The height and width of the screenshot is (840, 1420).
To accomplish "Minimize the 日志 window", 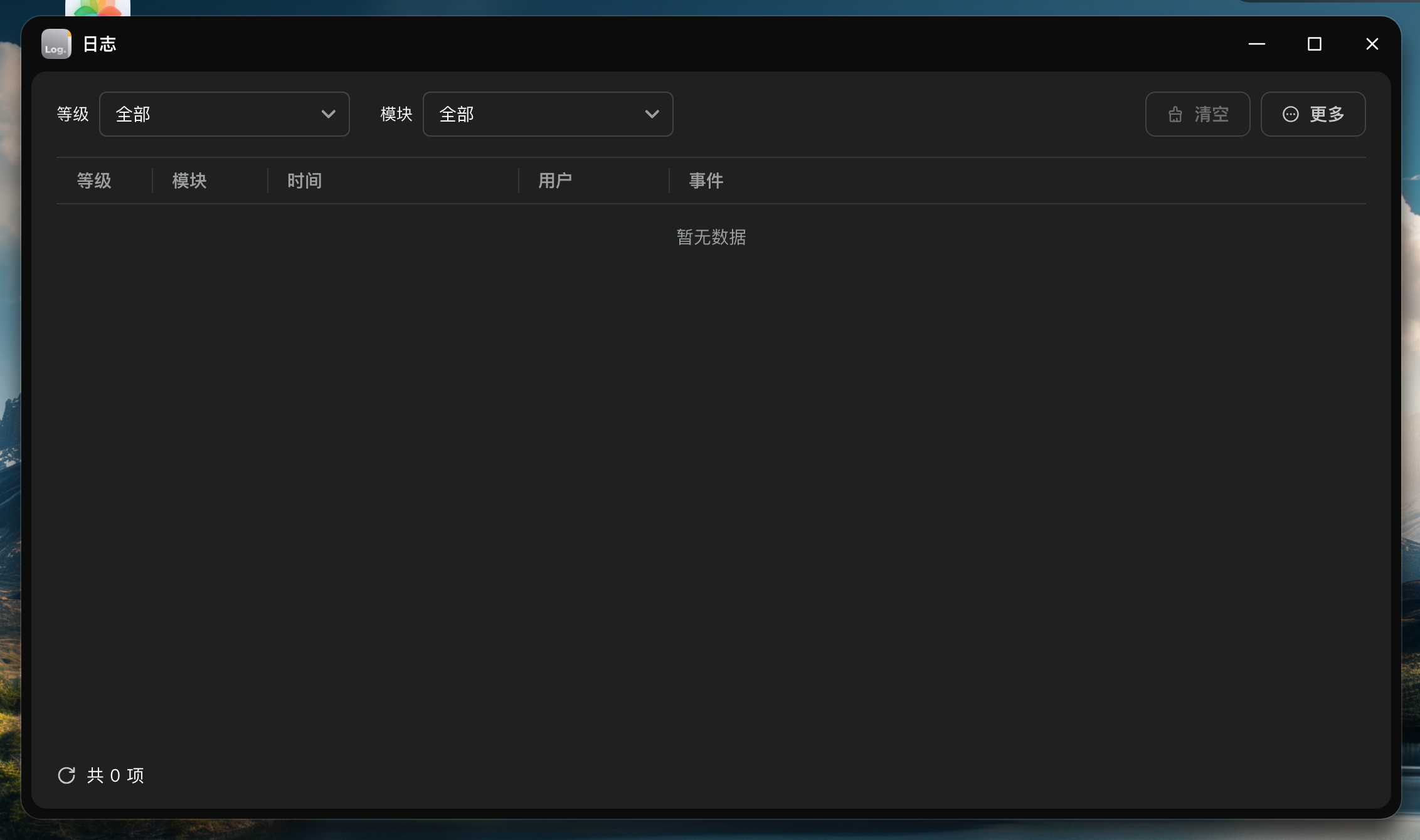I will pos(1257,44).
